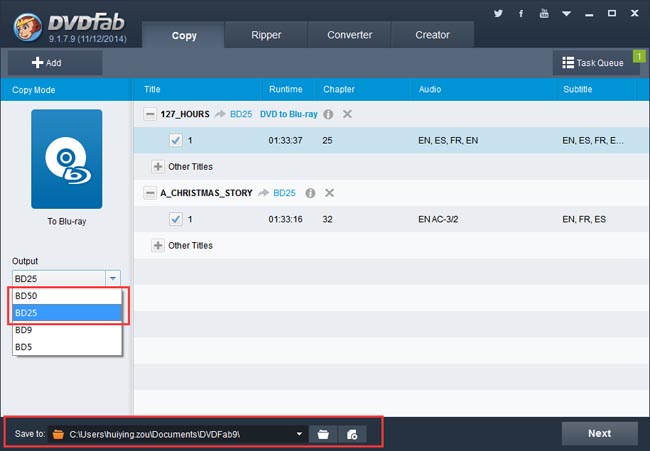Viewport: 650px width, 451px height.
Task: Choose BD5 from Output list
Action: [x=67, y=347]
